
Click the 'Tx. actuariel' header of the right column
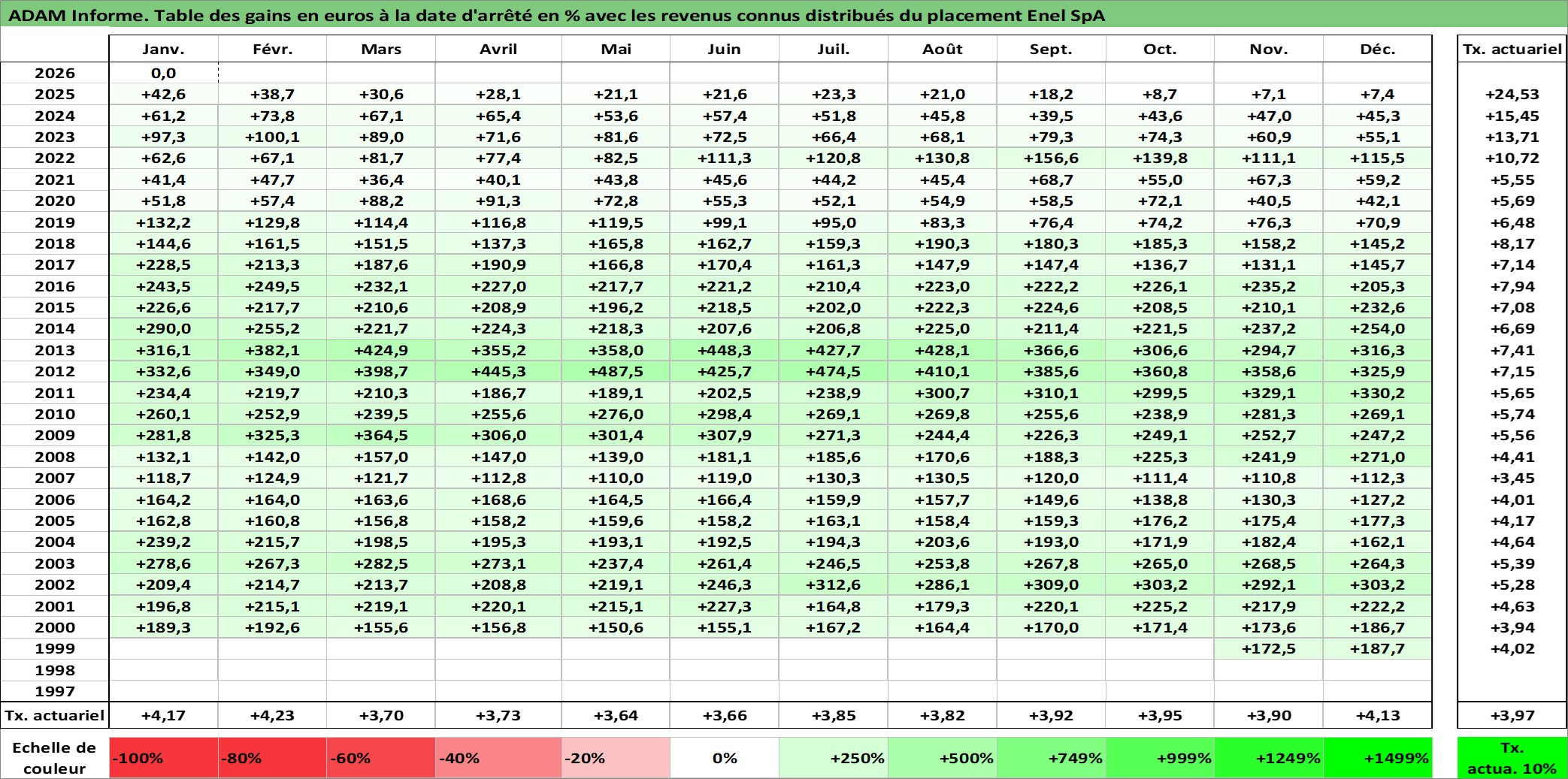pyautogui.click(x=1512, y=49)
